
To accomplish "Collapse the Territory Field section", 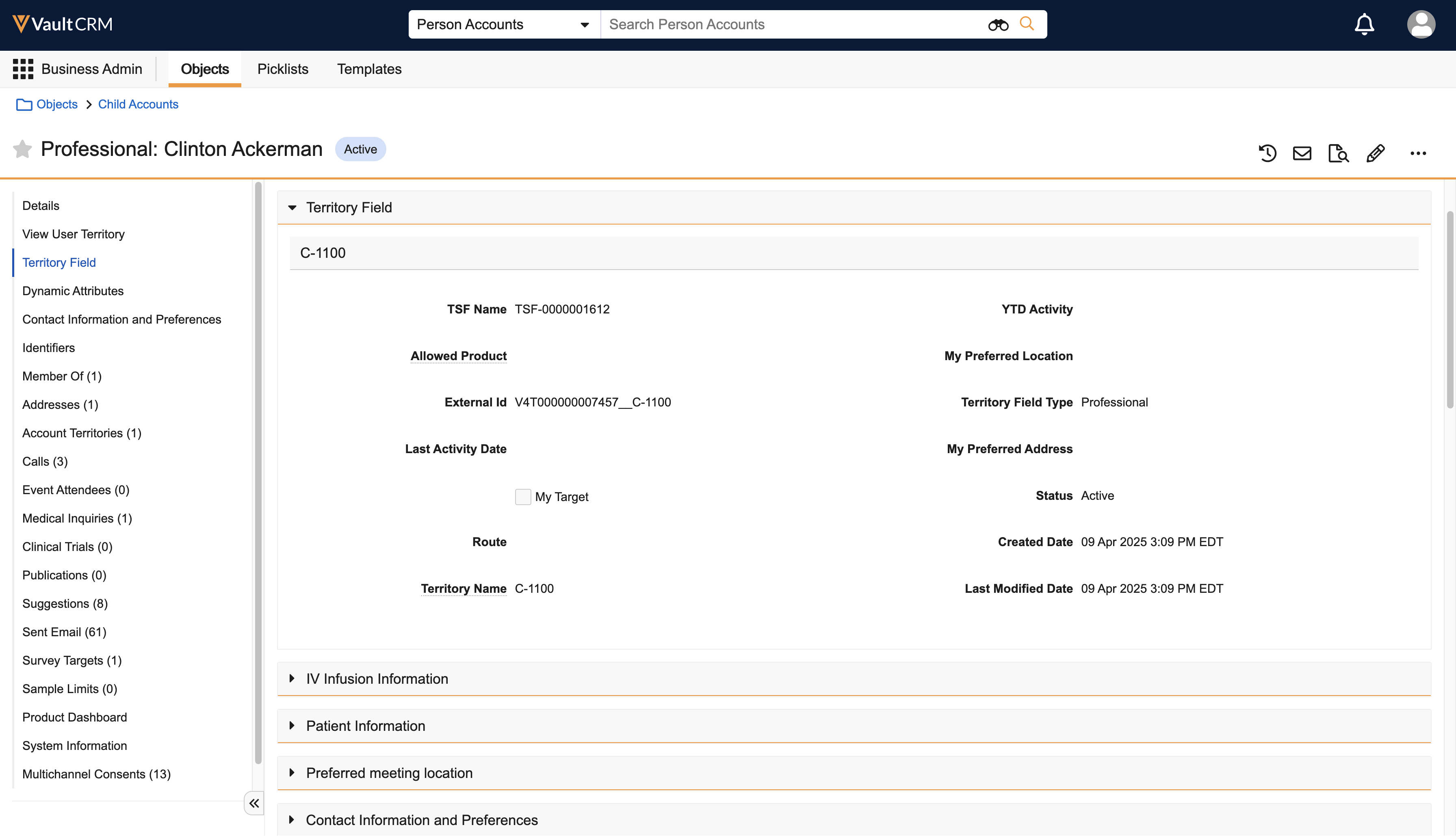I will (x=292, y=207).
